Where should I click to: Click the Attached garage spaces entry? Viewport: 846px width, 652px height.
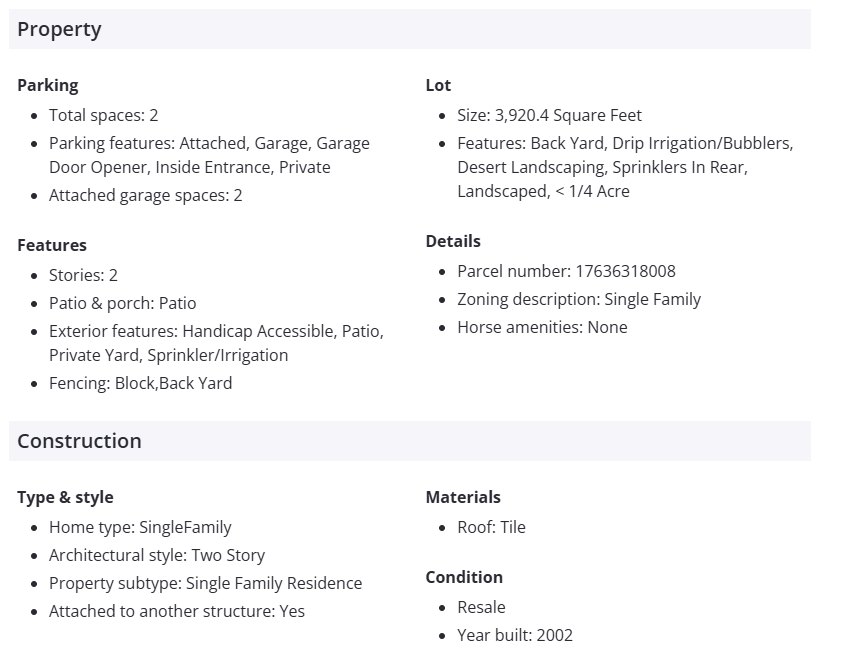145,195
